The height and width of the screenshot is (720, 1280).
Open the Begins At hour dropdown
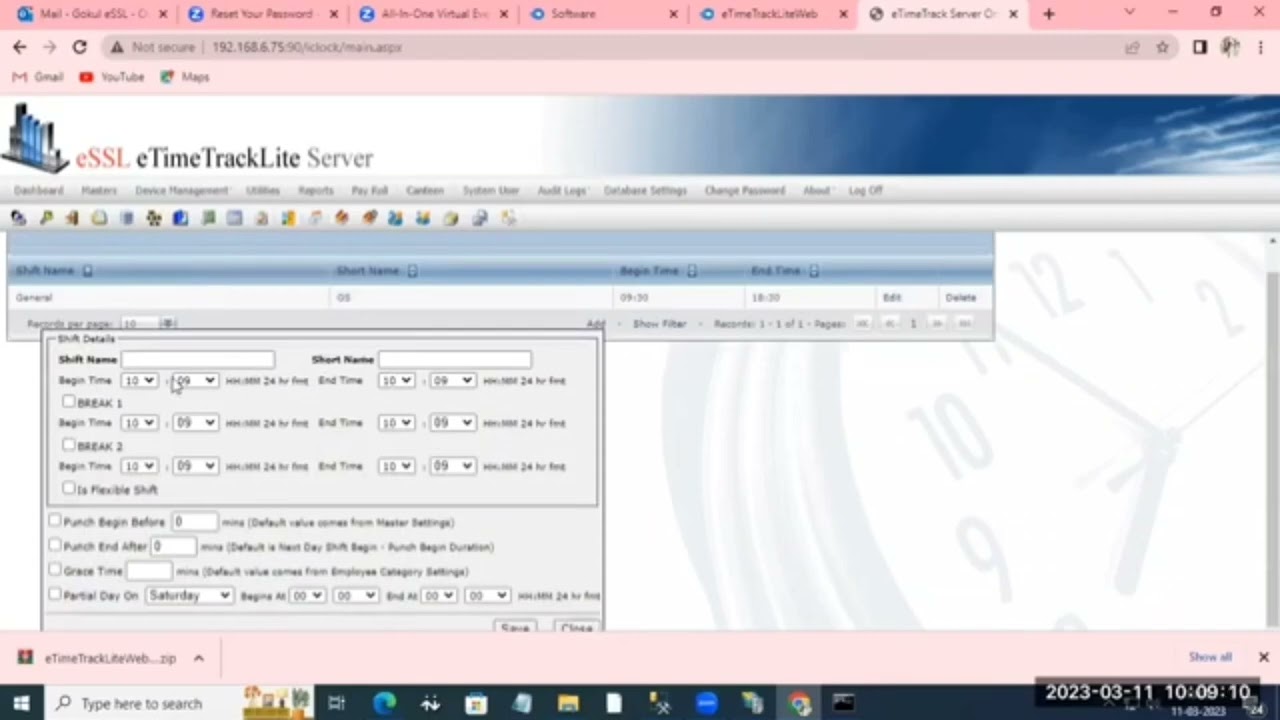307,595
